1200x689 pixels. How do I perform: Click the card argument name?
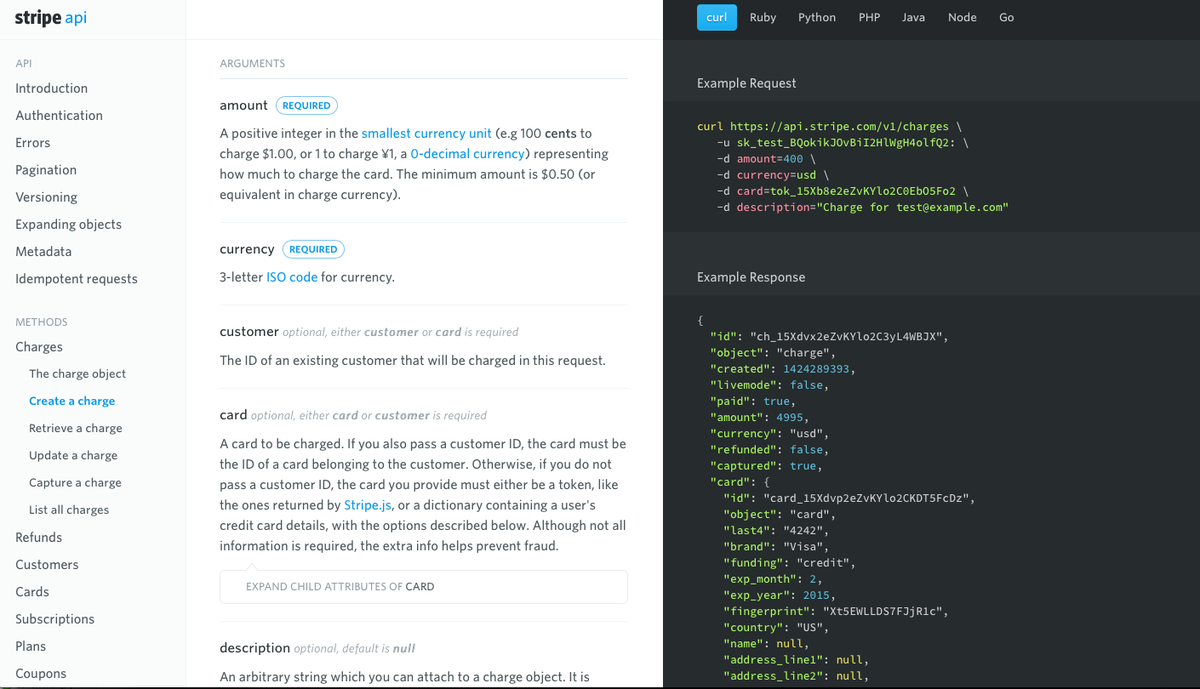click(233, 414)
